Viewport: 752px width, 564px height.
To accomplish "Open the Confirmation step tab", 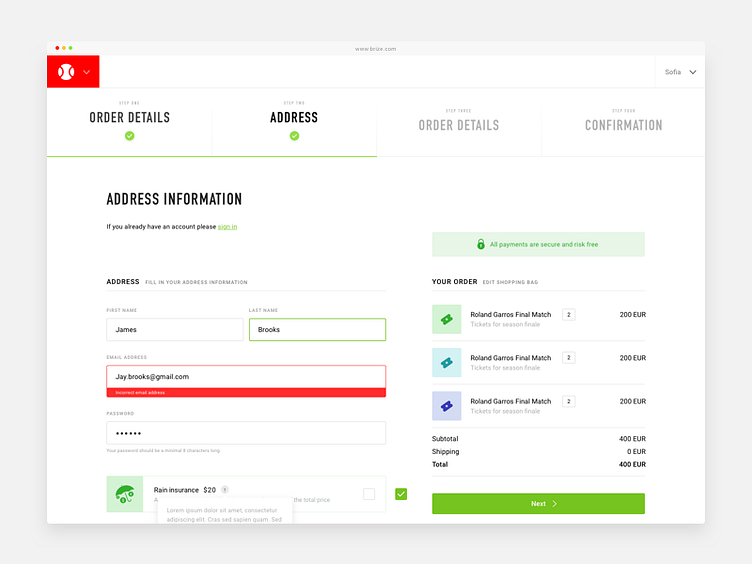I will [623, 122].
